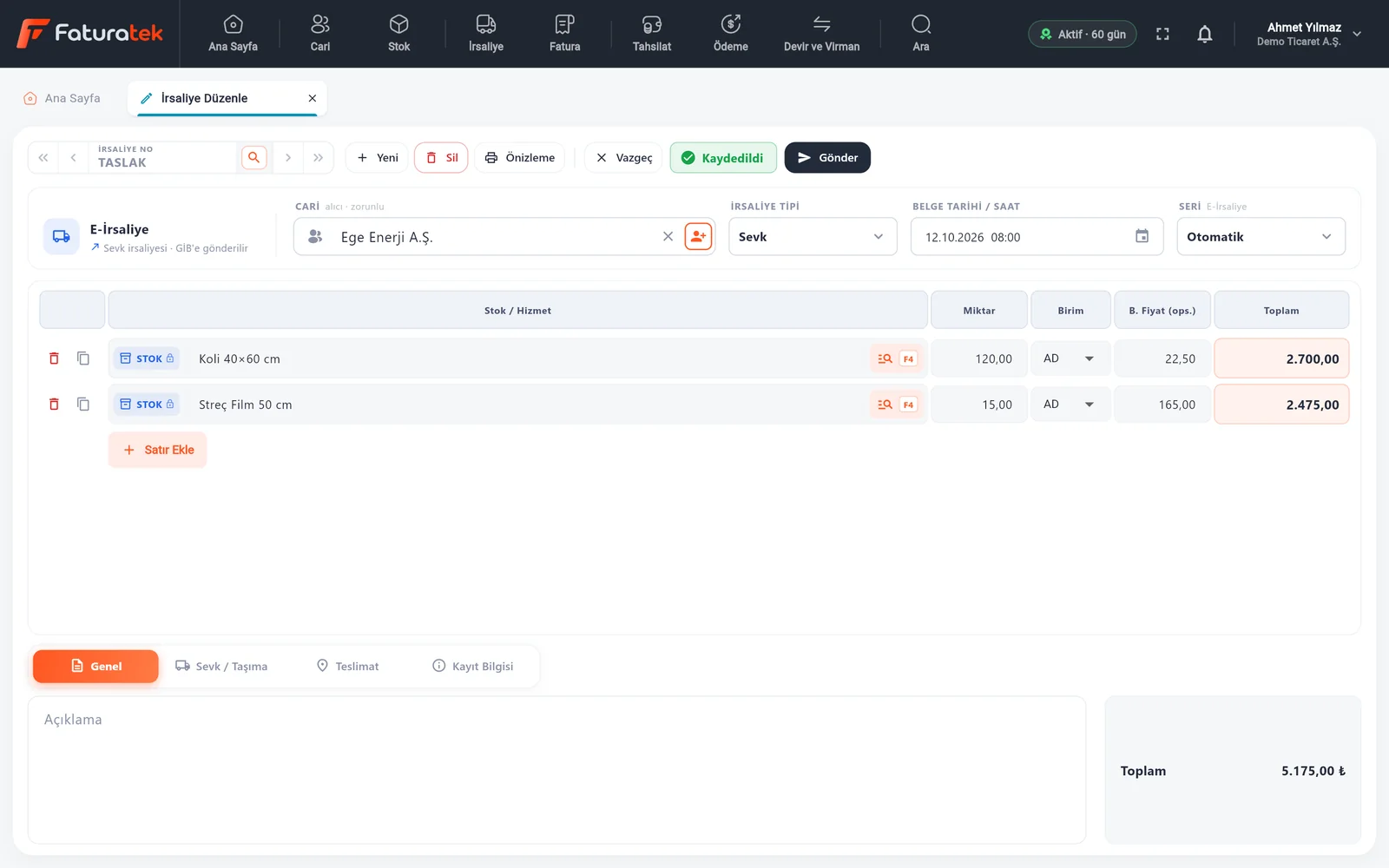Open the Ödeme module

coord(731,34)
